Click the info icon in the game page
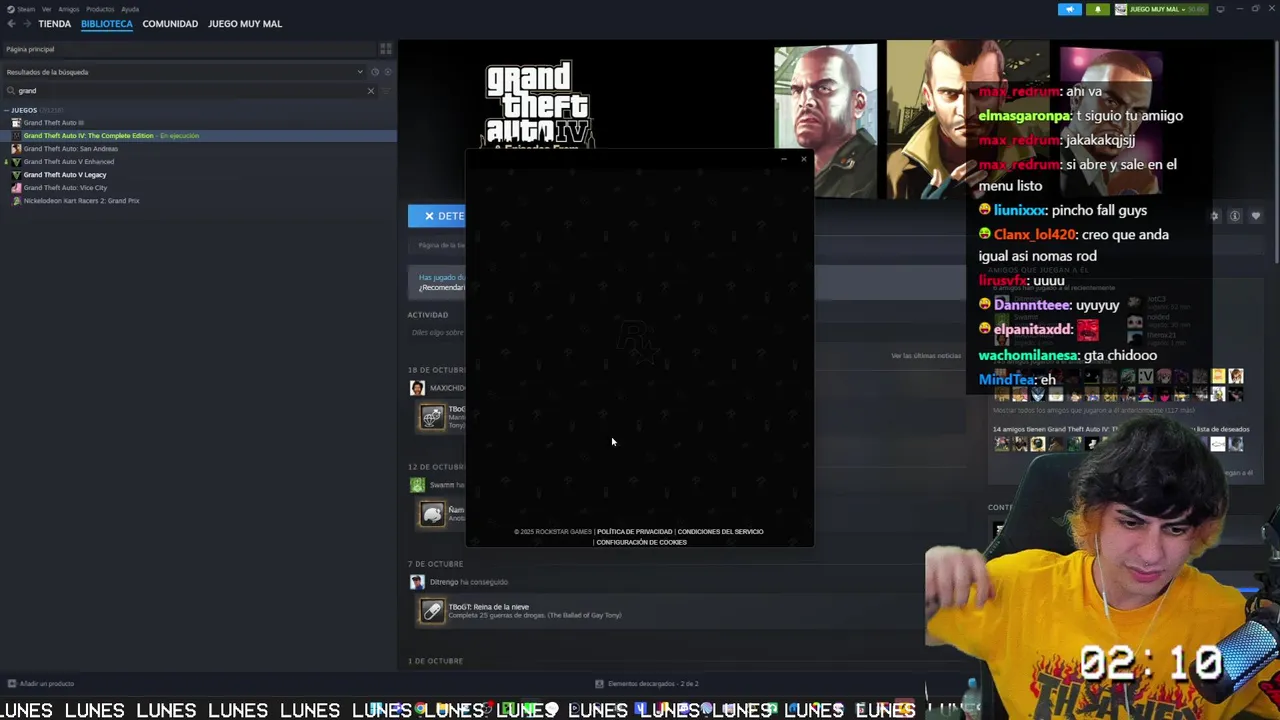Screen dimensions: 1280x720 (x=1235, y=216)
